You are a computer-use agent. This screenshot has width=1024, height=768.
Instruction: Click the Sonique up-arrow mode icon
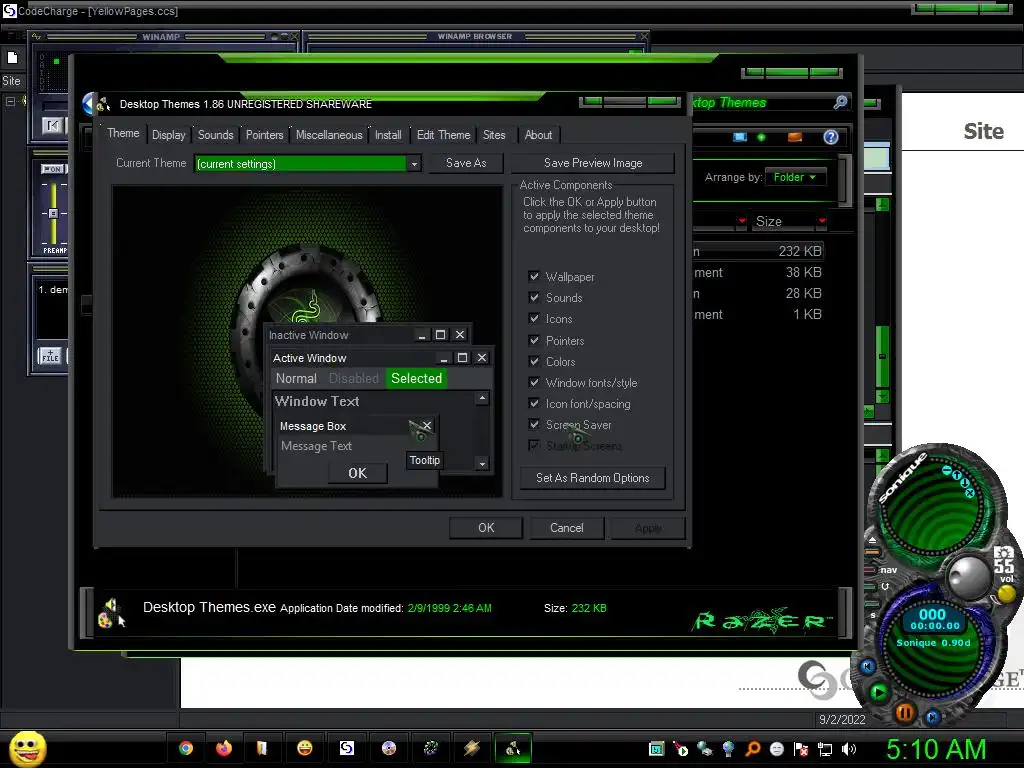point(957,476)
